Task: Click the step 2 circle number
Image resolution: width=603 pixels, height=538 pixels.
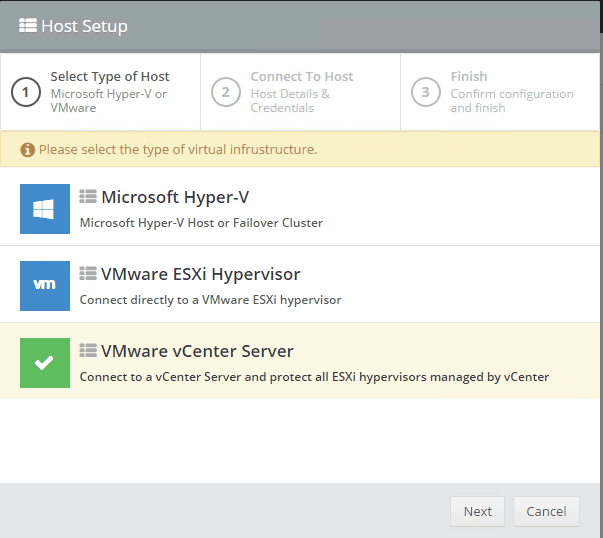Action: [x=226, y=92]
